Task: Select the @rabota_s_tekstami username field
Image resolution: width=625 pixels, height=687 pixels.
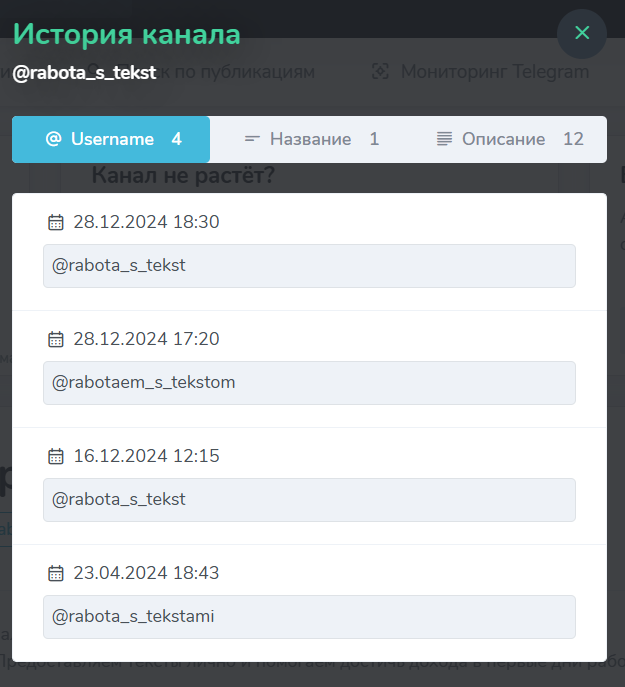Action: pos(309,617)
